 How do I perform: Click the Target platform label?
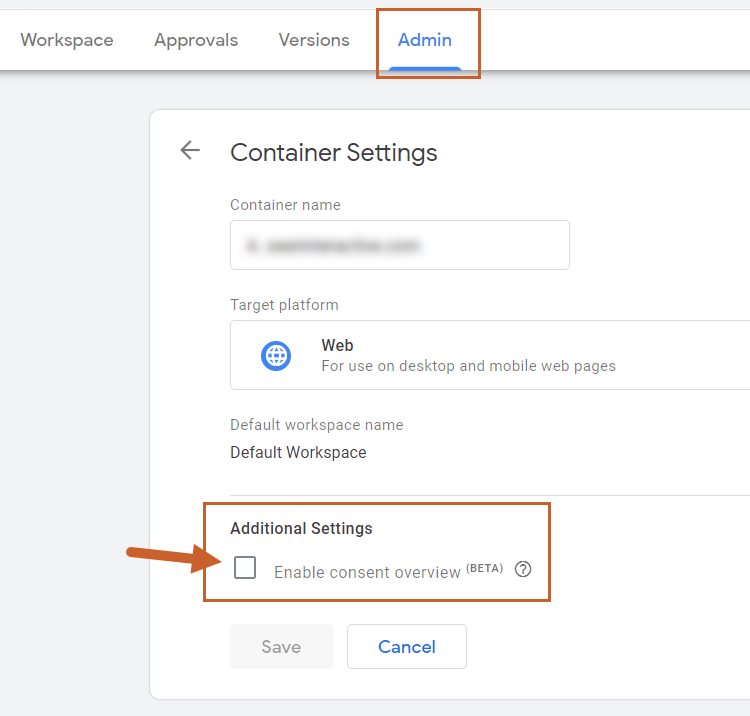[x=284, y=304]
